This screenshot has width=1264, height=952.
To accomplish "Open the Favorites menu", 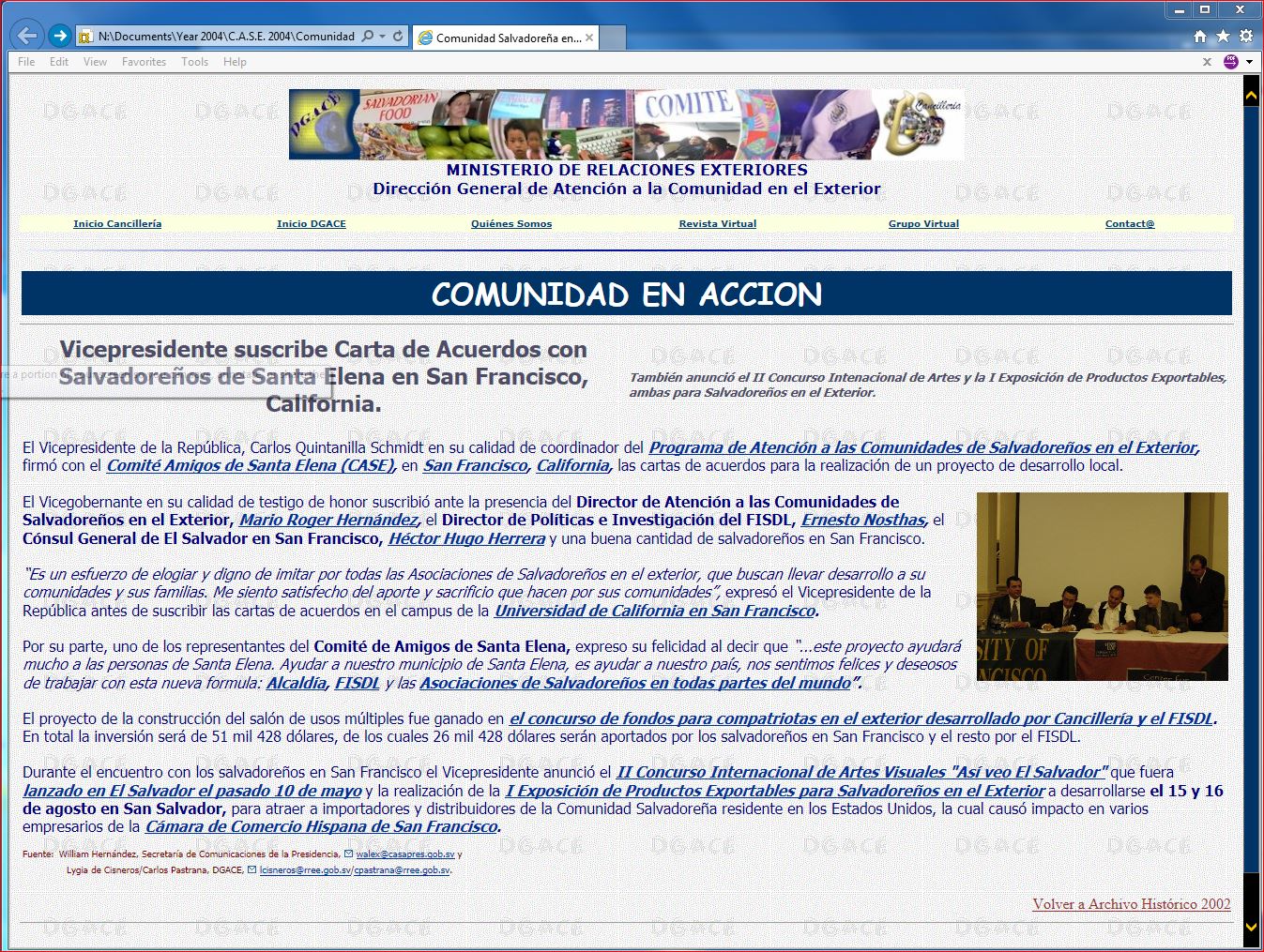I will (x=144, y=62).
